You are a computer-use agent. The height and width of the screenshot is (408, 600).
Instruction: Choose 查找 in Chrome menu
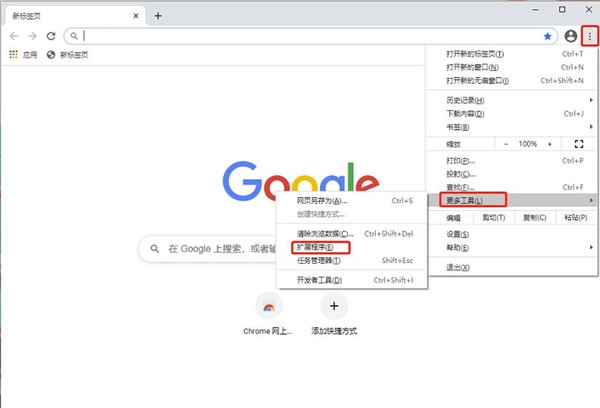tap(512, 187)
